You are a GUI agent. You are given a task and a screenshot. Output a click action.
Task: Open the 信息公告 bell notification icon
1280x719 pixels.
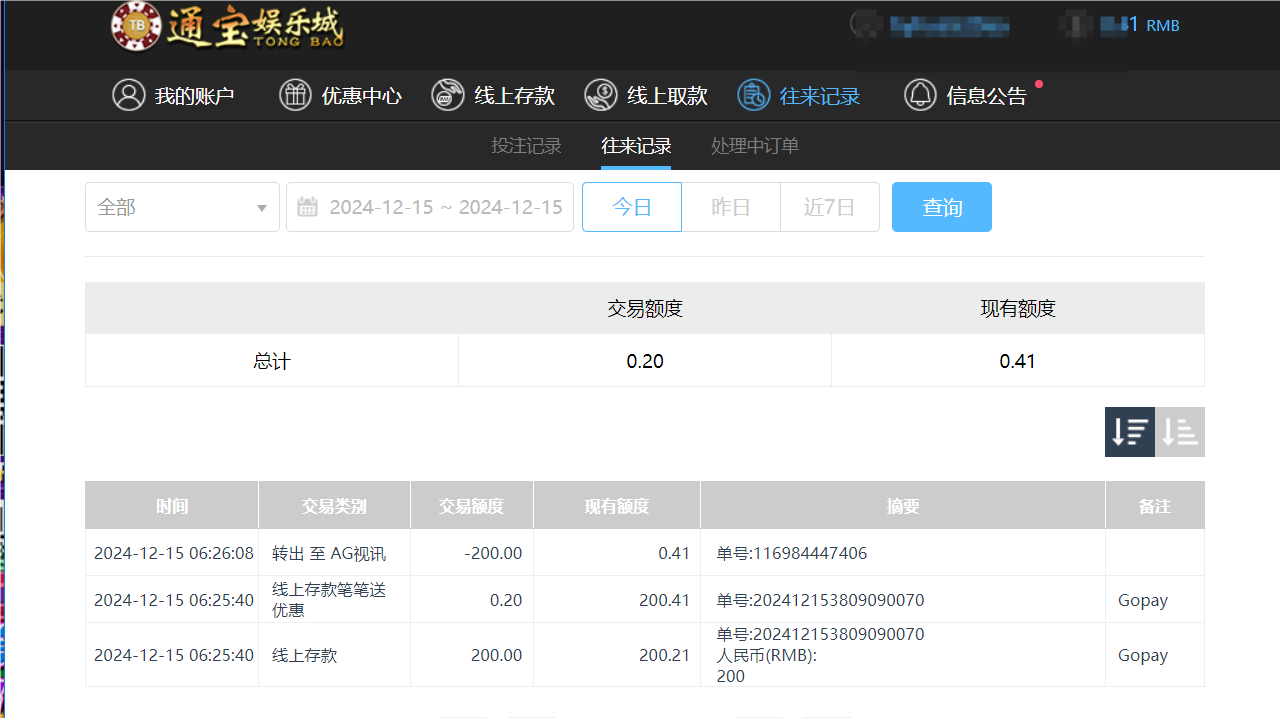(x=920, y=95)
